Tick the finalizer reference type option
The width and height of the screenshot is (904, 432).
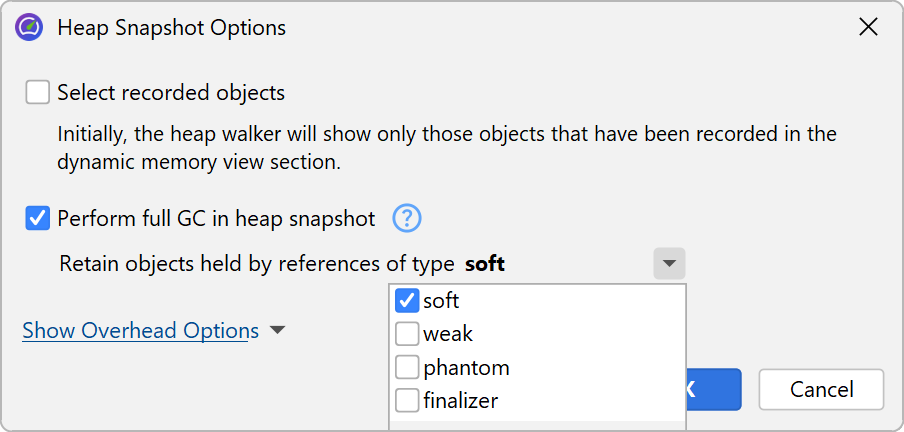click(x=407, y=401)
